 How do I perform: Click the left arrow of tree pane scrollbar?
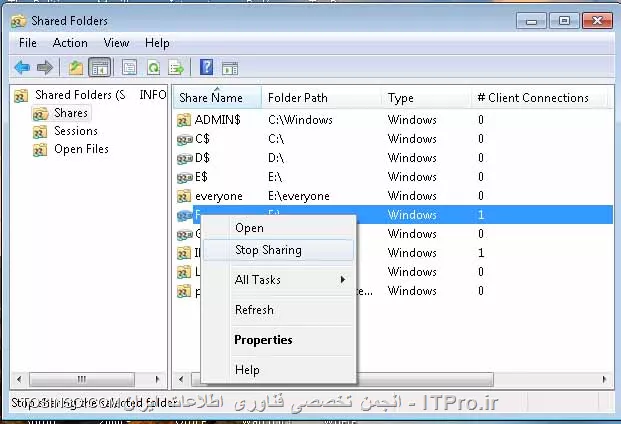pyautogui.click(x=19, y=379)
